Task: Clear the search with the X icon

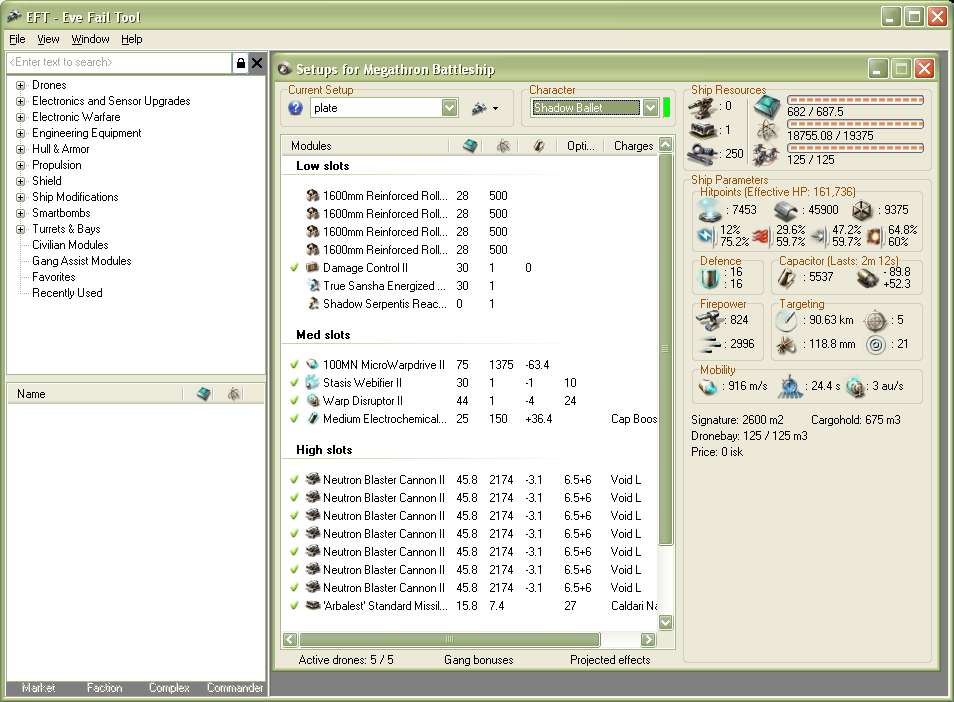Action: pos(257,63)
